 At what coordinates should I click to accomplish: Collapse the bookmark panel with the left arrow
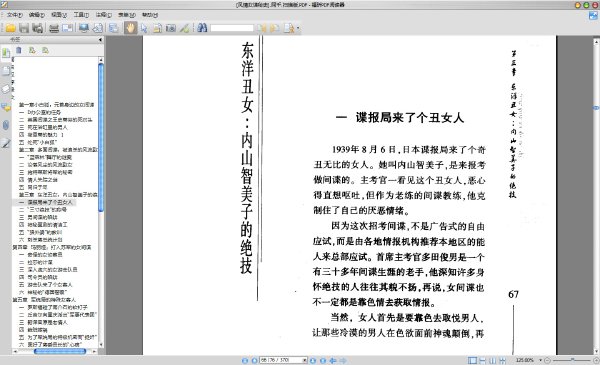(x=100, y=39)
